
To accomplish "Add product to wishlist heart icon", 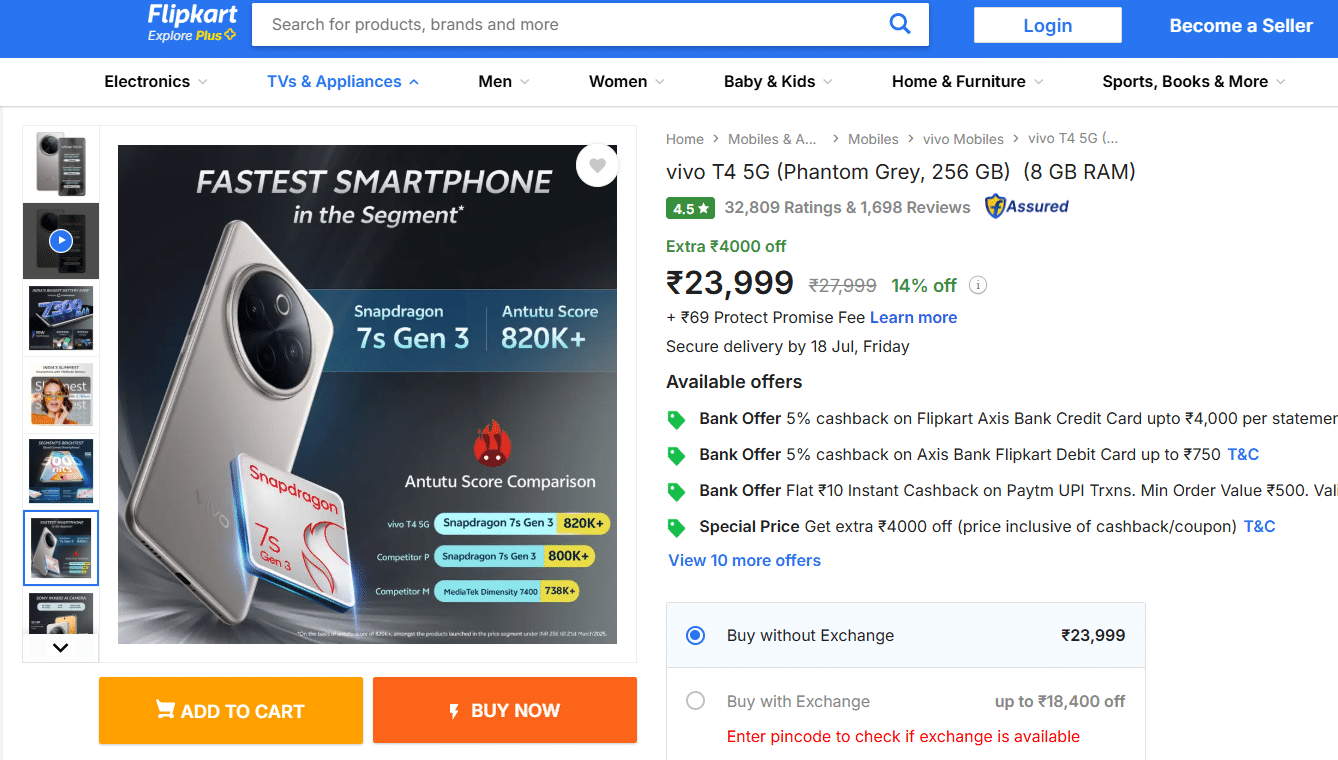I will (x=597, y=166).
